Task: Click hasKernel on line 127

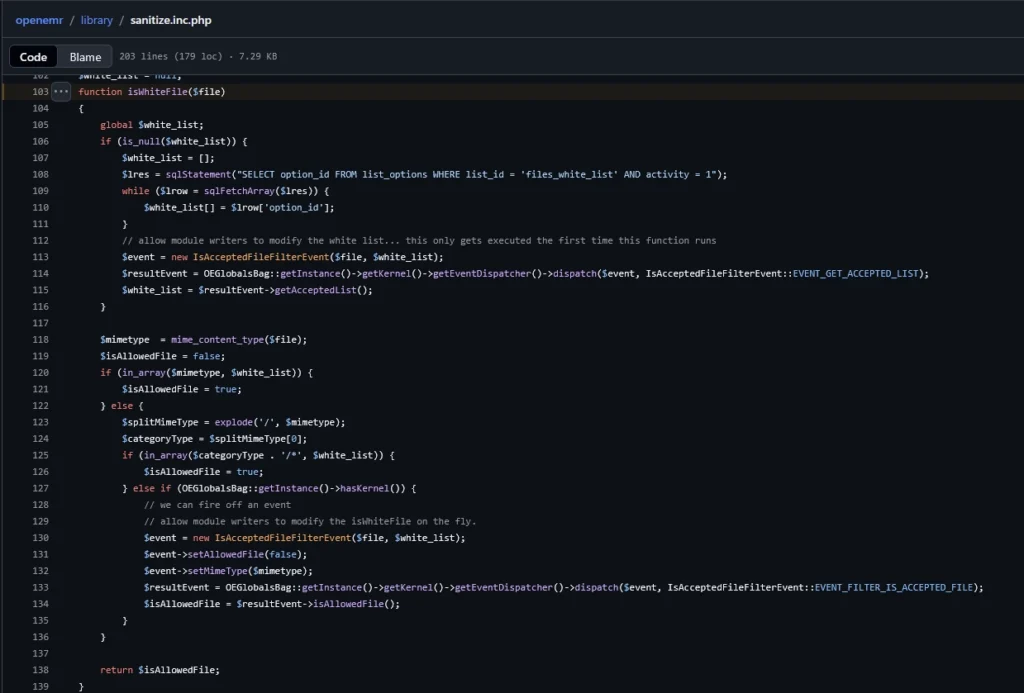Action: point(364,488)
